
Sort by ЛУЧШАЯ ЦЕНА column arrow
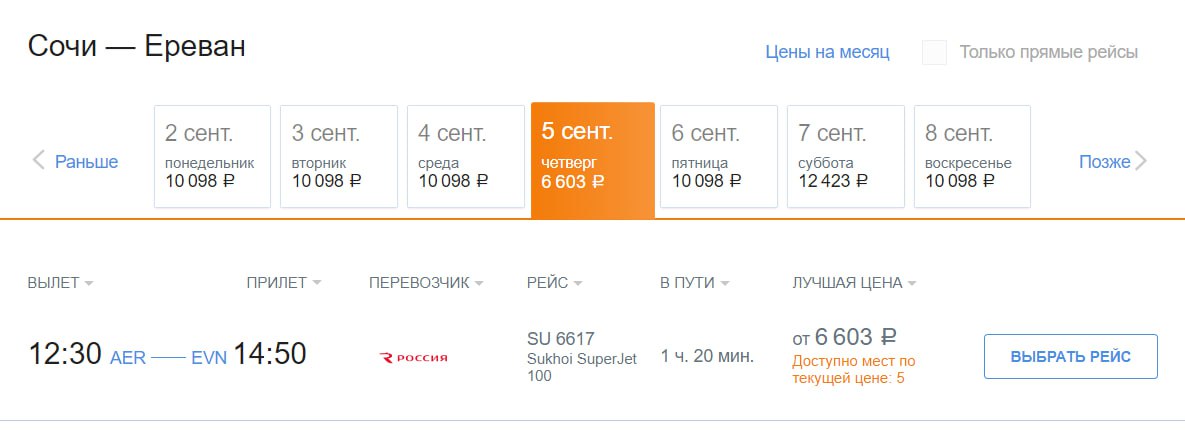coord(912,284)
